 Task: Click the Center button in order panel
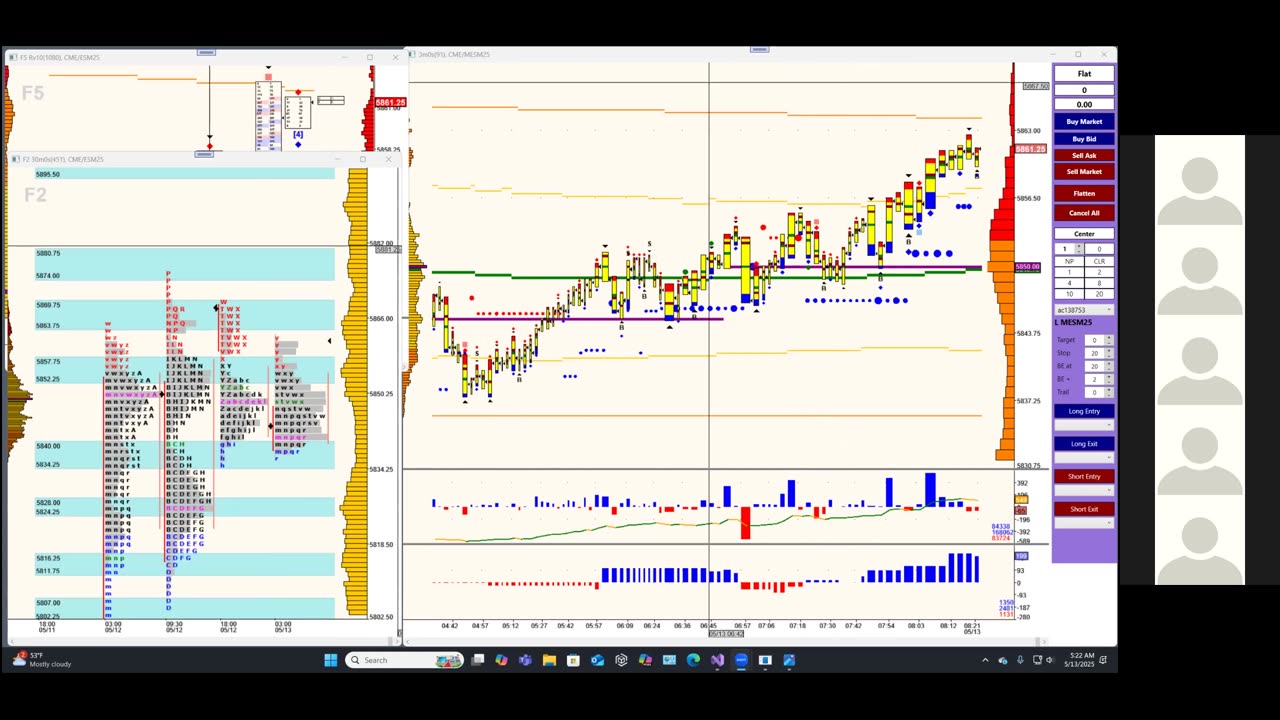click(1084, 234)
